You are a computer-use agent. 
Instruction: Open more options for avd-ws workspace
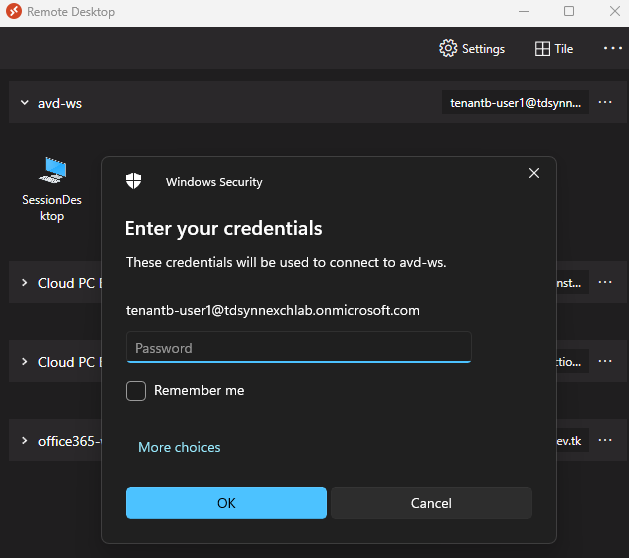(x=605, y=102)
